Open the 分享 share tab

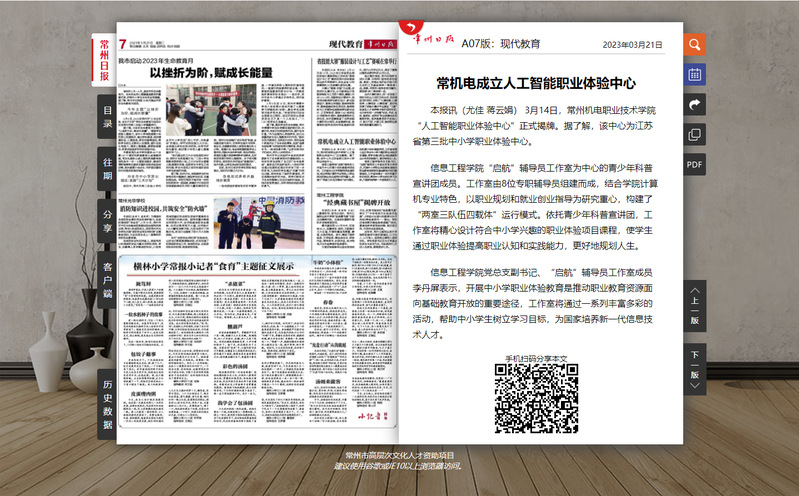(106, 221)
